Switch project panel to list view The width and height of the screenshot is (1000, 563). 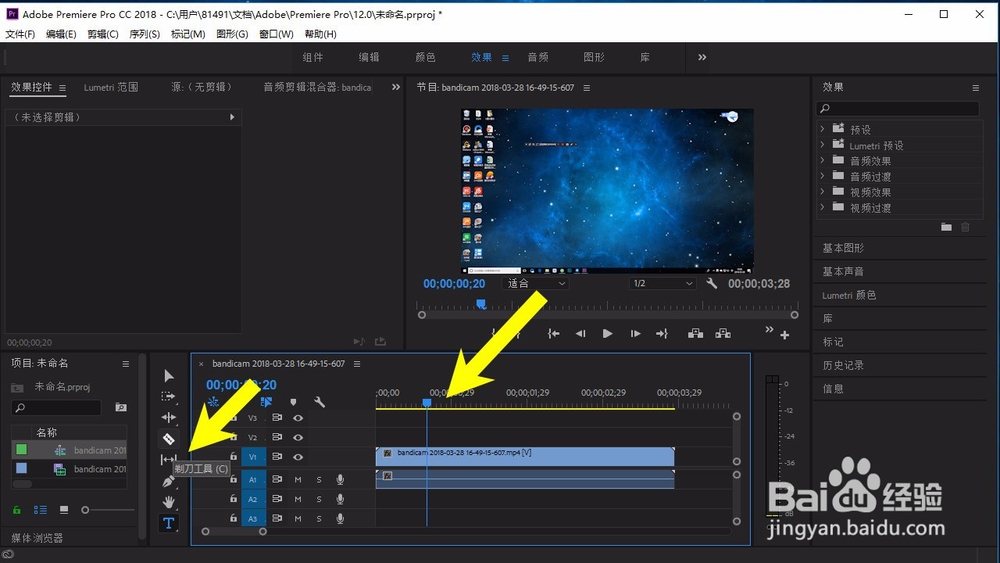40,510
